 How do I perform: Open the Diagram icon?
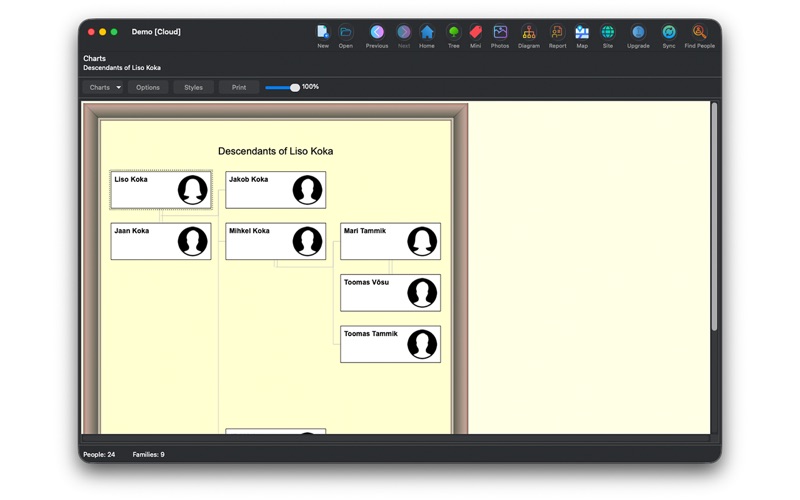[x=529, y=32]
